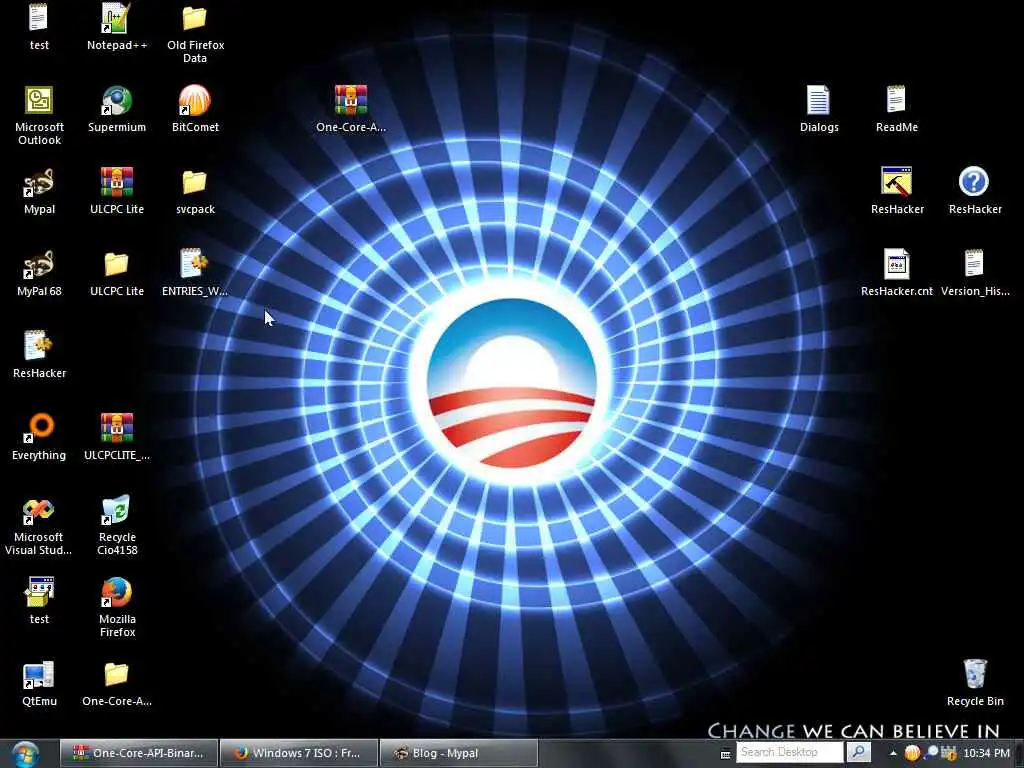The image size is (1024, 768).
Task: Click the Search Desktop magnifier button
Action: (x=859, y=752)
